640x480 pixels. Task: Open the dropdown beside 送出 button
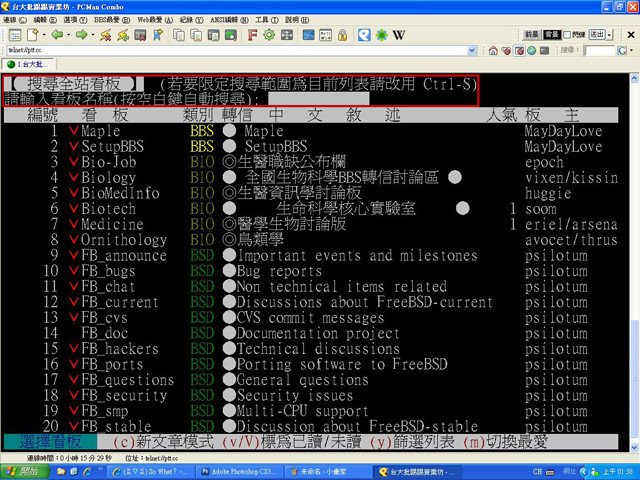(609, 35)
